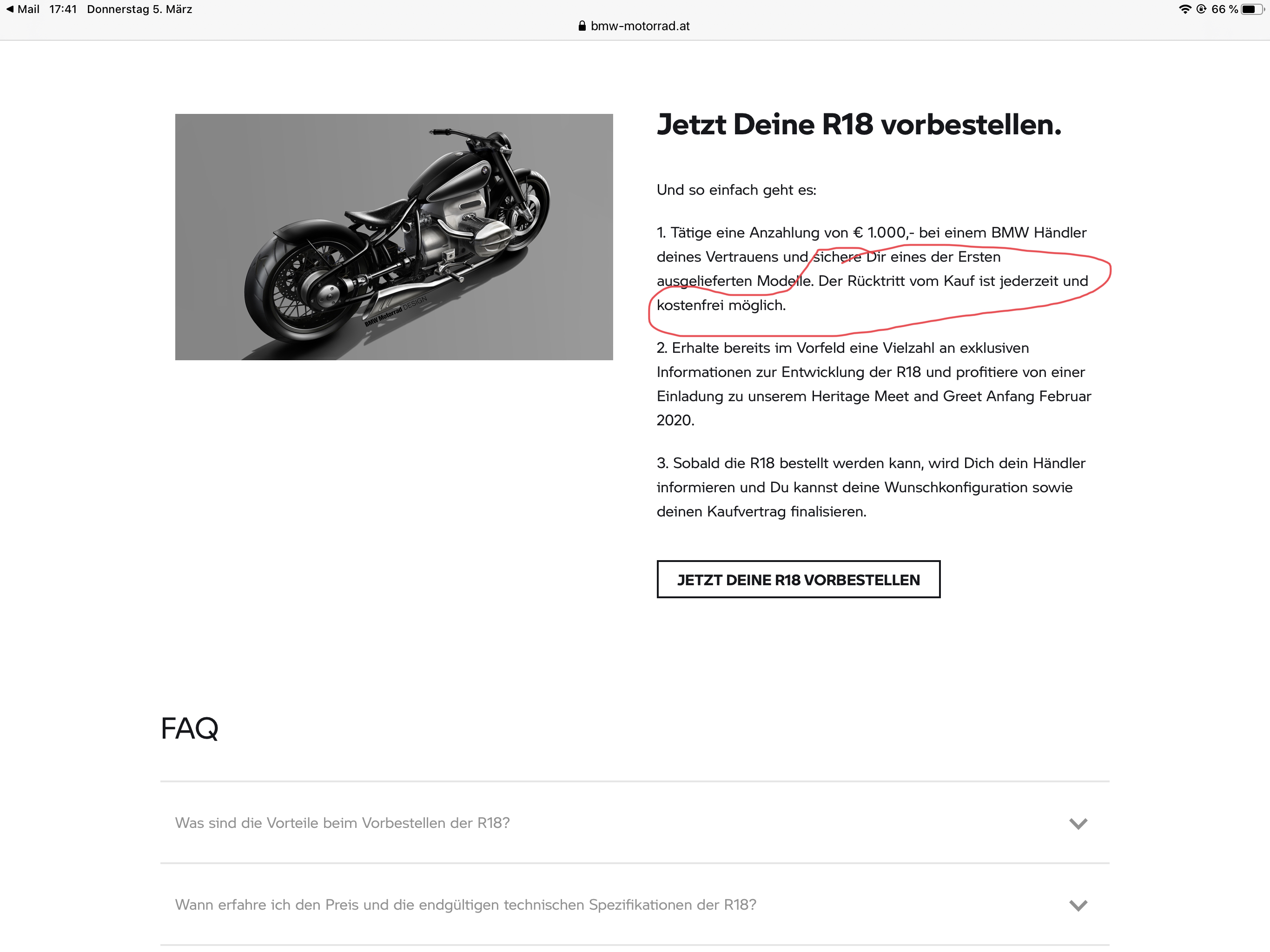1270x952 pixels.
Task: Open FAQ item Wann erfahre ich den Preis
Action: point(635,905)
